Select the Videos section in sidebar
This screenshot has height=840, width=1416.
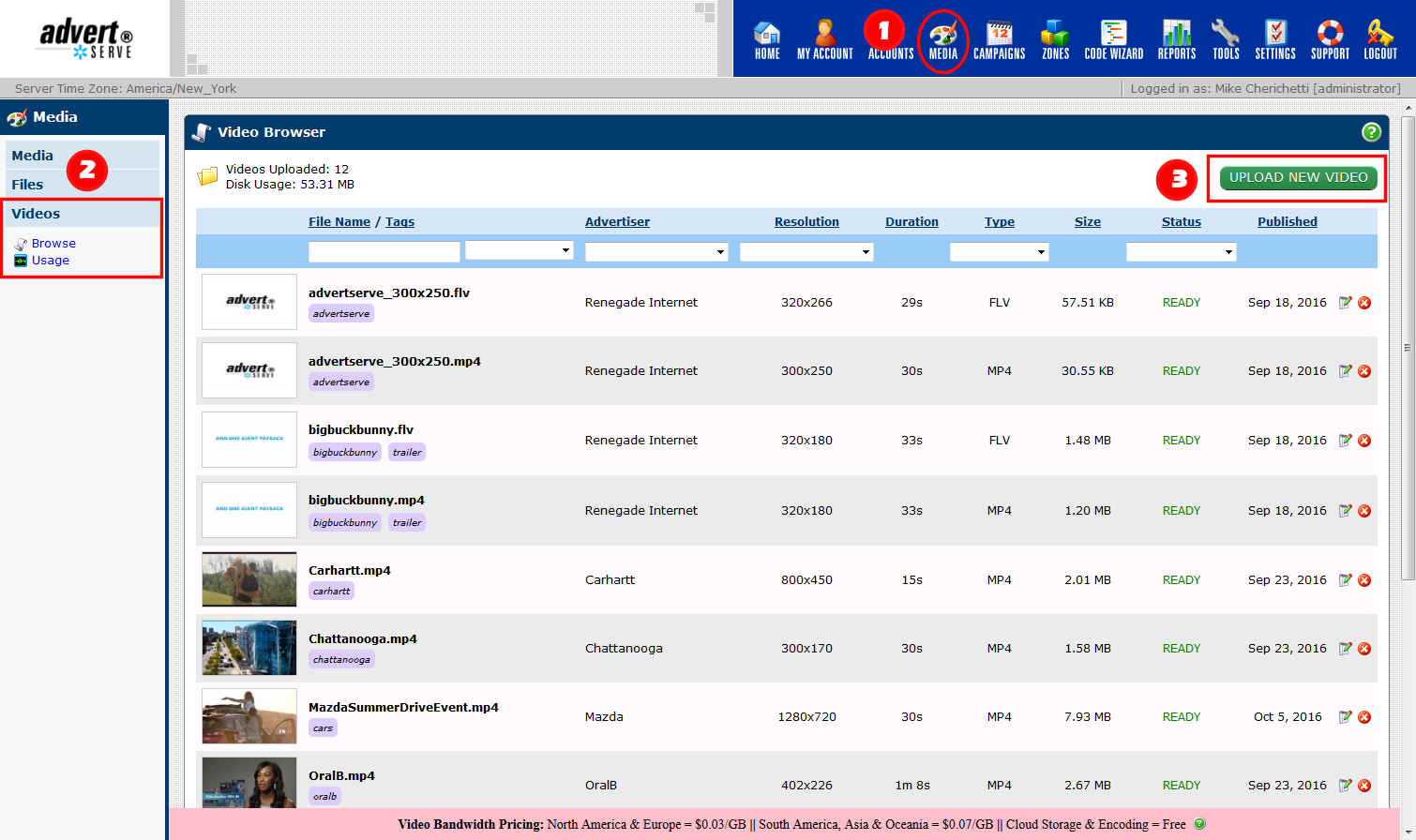[83, 214]
